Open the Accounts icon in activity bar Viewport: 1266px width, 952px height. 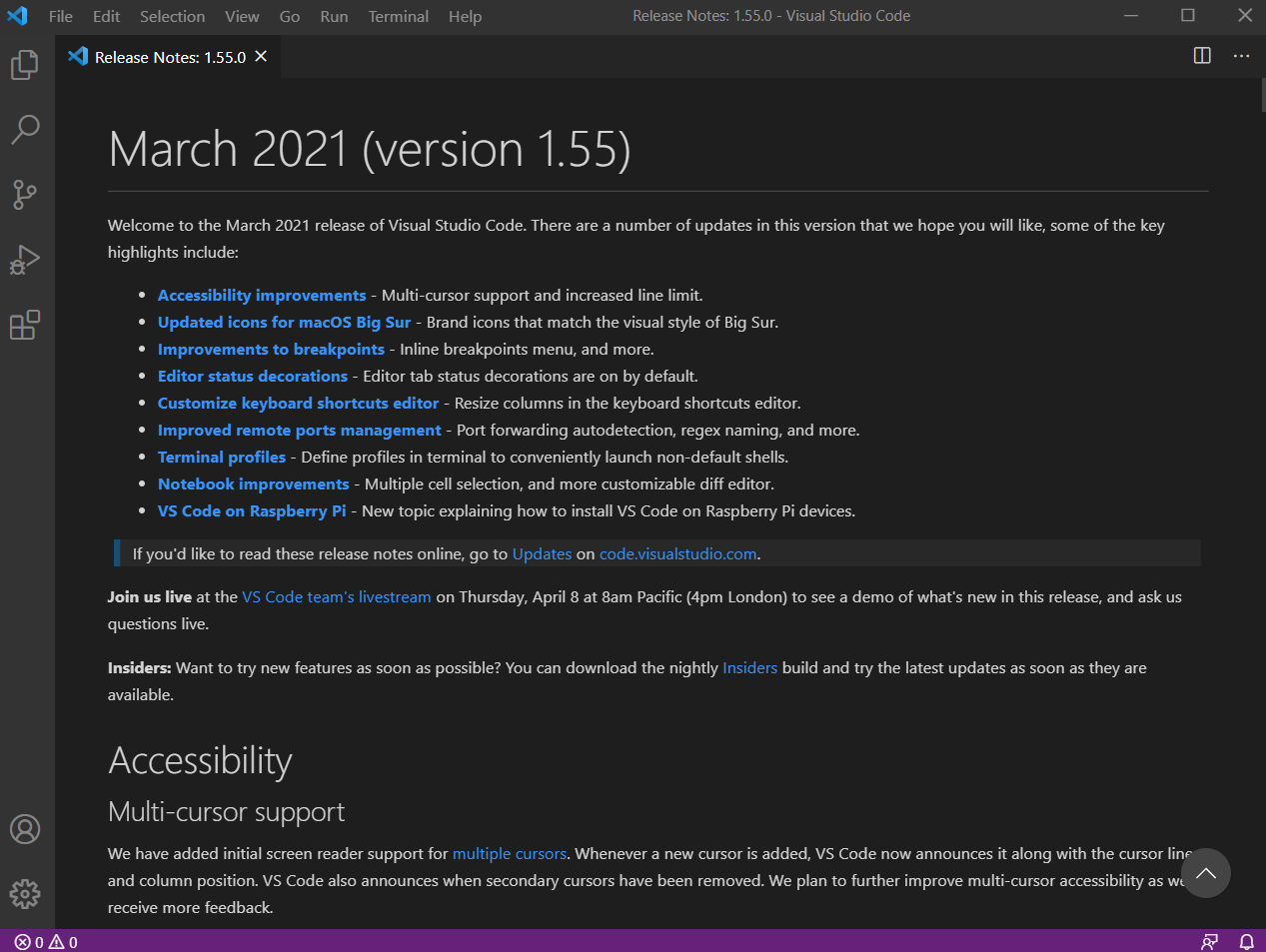(x=25, y=829)
